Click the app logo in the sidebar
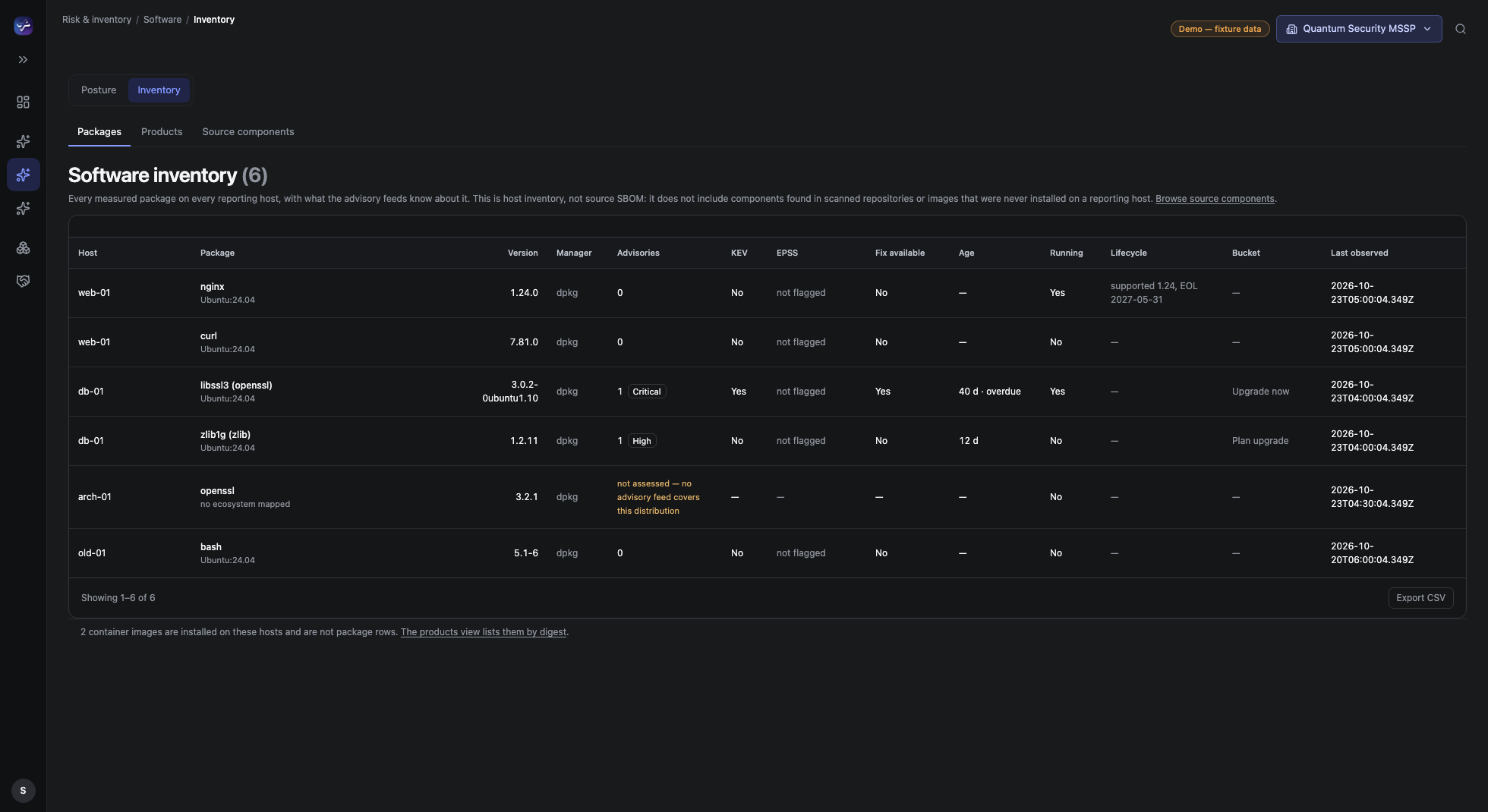The height and width of the screenshot is (812, 1488). point(24,26)
